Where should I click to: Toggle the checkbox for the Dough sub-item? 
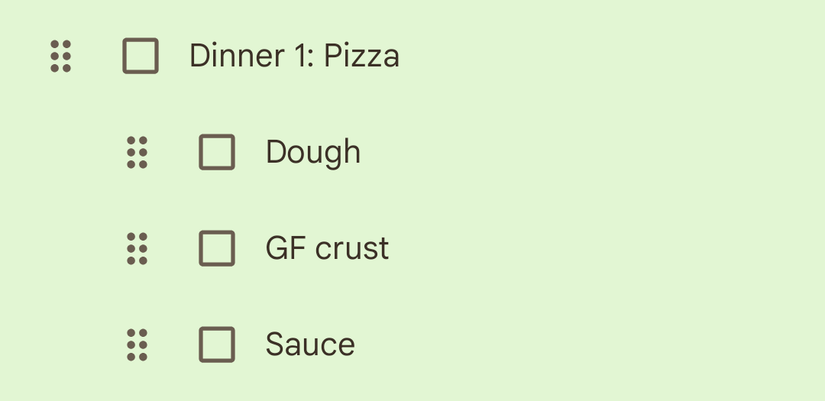[217, 152]
